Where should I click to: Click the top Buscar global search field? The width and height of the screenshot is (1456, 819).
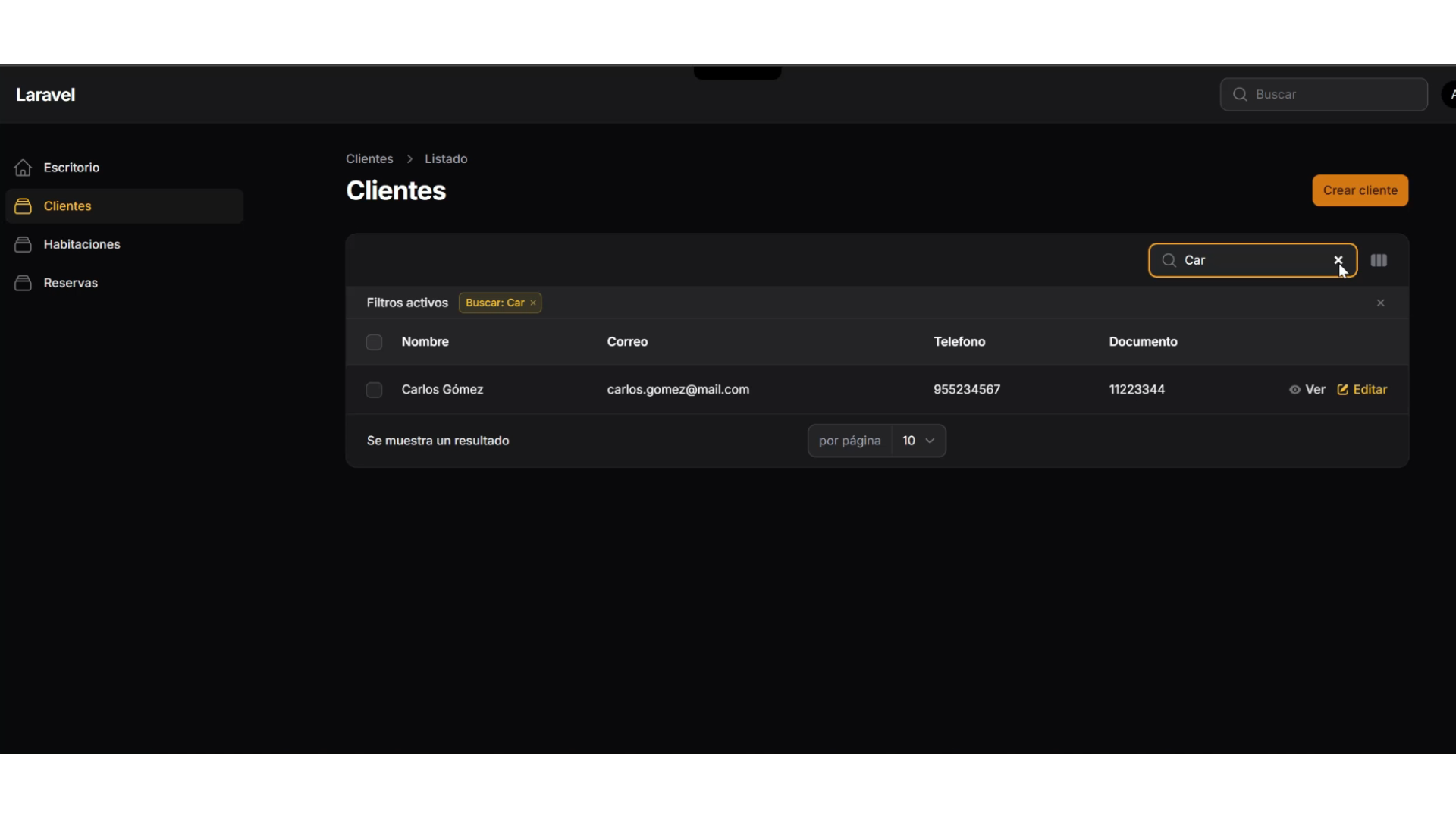point(1335,94)
